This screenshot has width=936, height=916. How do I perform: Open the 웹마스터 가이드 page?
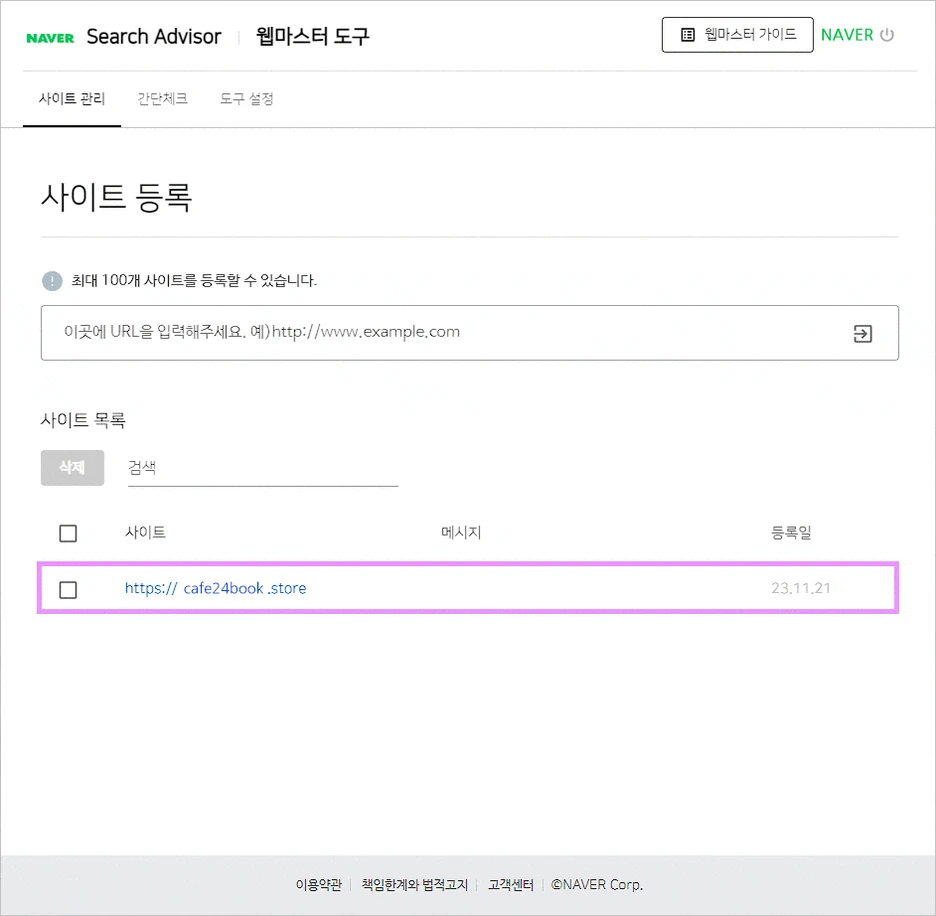click(x=737, y=34)
